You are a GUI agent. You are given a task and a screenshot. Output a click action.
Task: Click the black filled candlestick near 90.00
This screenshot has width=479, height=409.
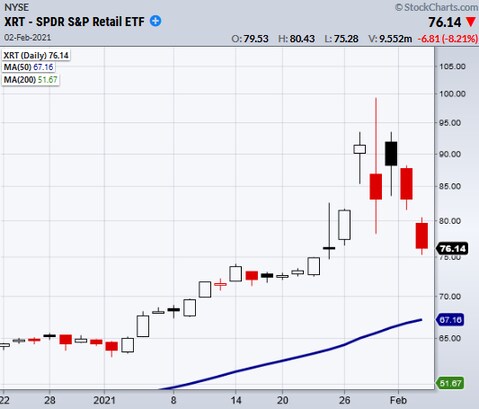(391, 154)
